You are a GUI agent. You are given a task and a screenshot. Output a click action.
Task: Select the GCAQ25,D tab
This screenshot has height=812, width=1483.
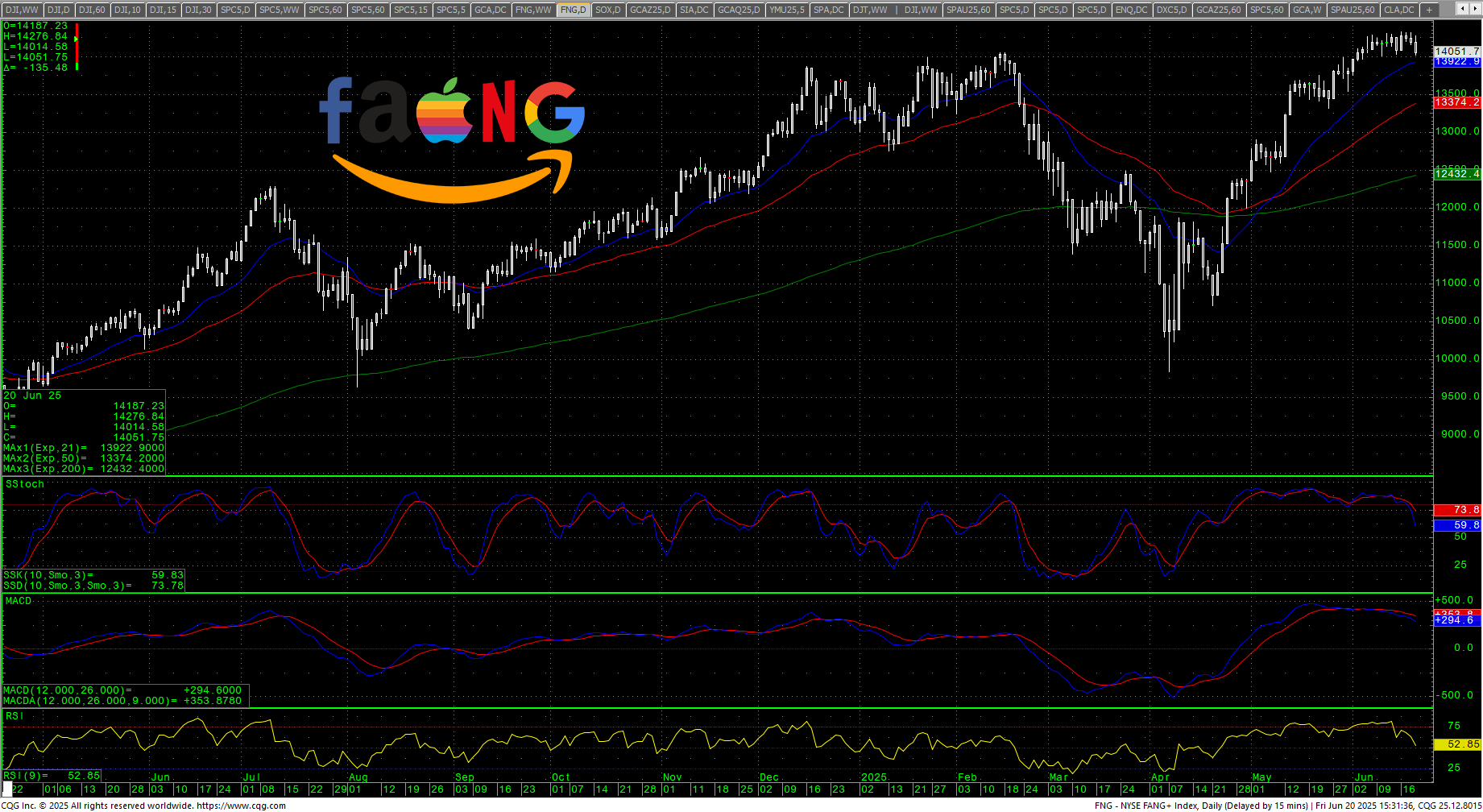tap(739, 10)
